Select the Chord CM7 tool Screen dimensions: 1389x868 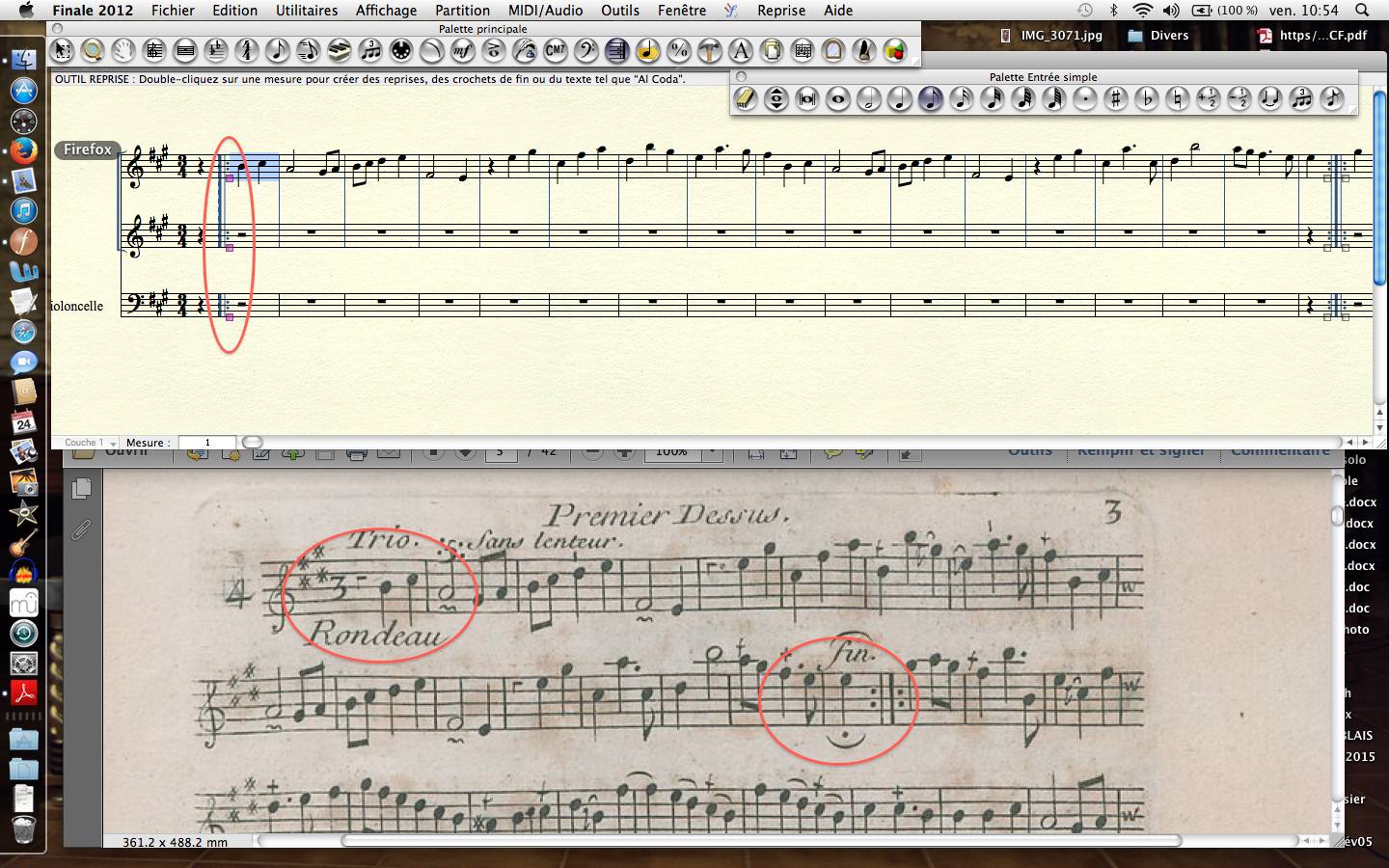click(x=556, y=50)
